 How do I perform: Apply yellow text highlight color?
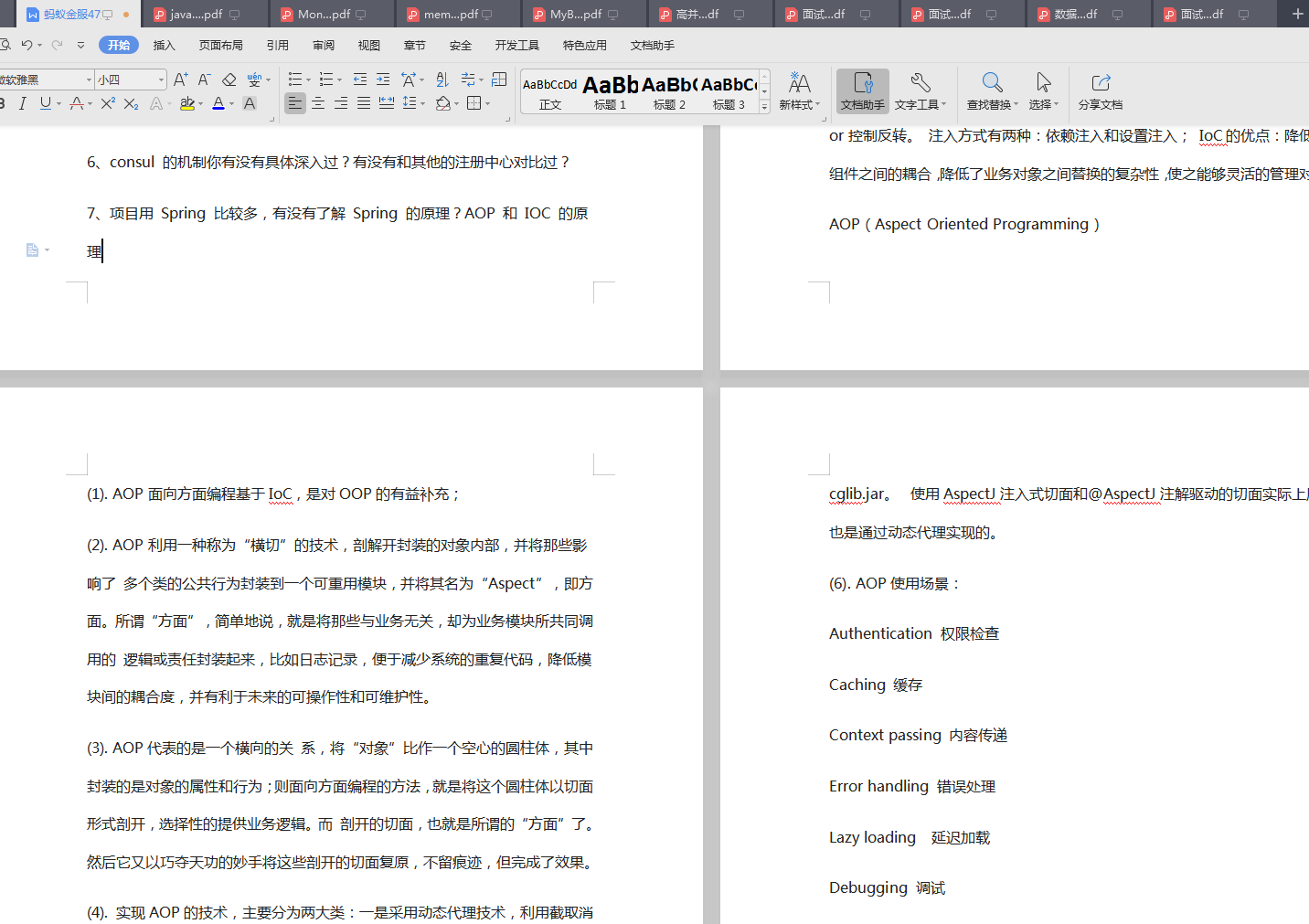point(187,103)
